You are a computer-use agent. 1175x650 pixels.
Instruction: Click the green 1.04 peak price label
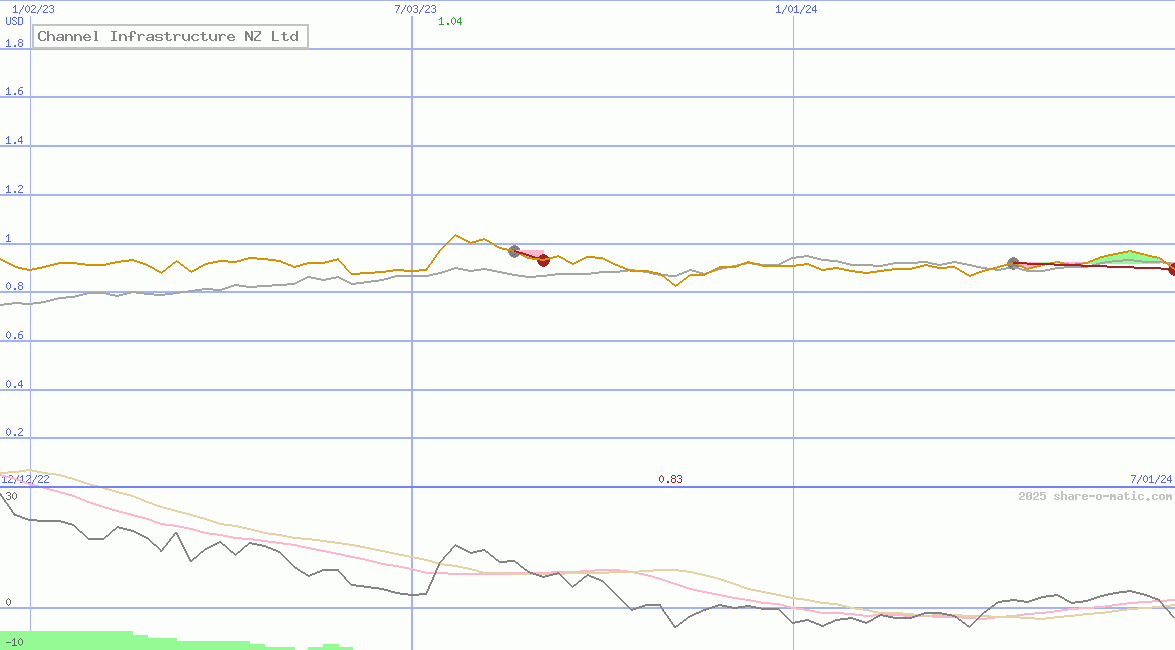(450, 21)
